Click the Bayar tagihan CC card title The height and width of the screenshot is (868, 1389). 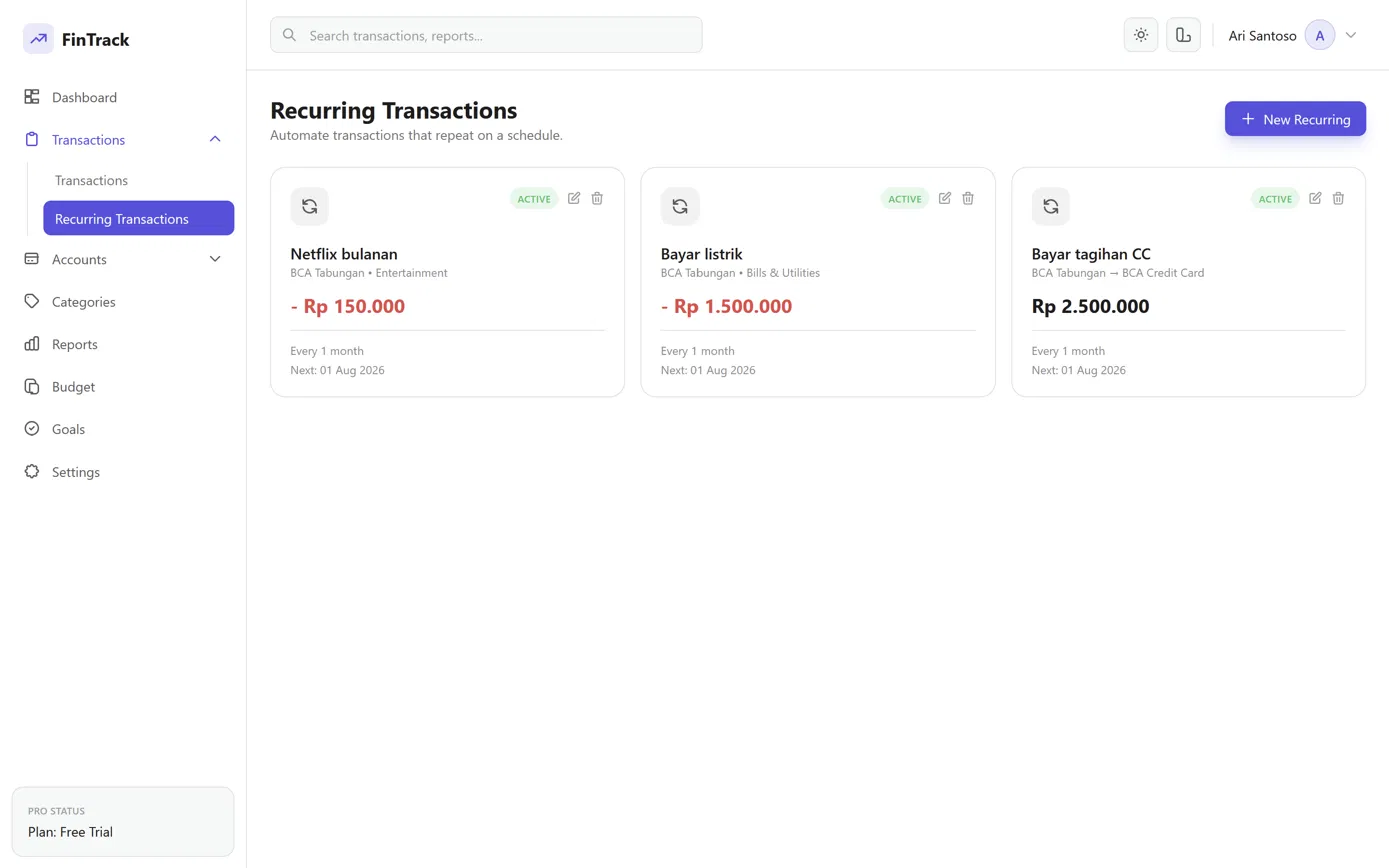1091,254
